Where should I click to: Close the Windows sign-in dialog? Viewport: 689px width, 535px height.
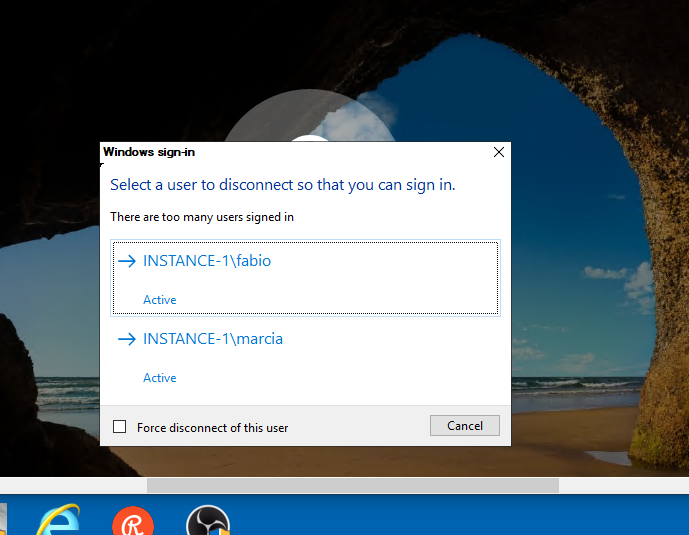pyautogui.click(x=499, y=152)
